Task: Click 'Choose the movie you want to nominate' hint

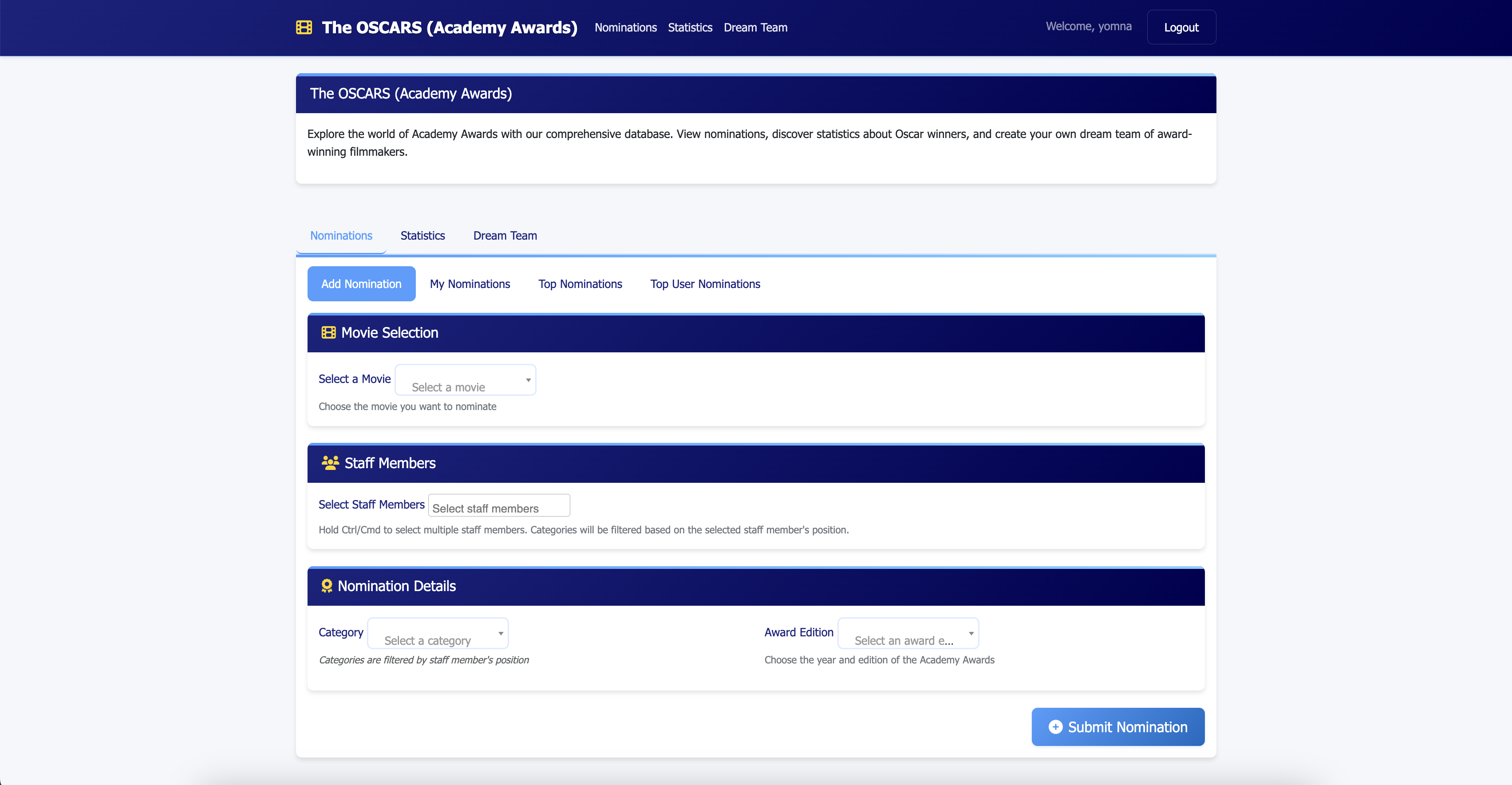Action: [407, 406]
